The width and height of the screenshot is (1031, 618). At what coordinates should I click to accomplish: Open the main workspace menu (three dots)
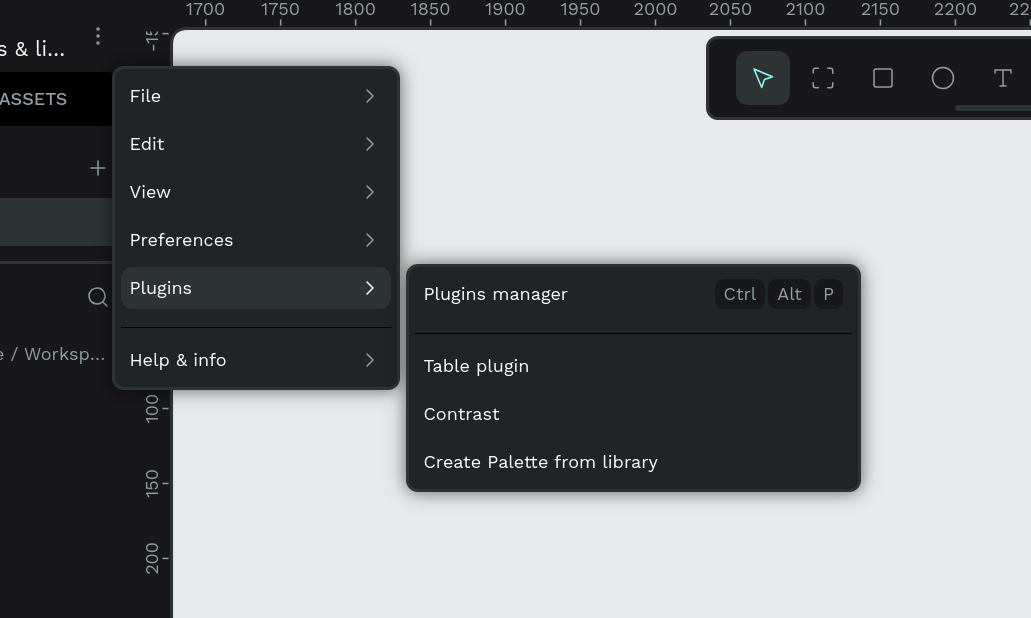(x=98, y=35)
